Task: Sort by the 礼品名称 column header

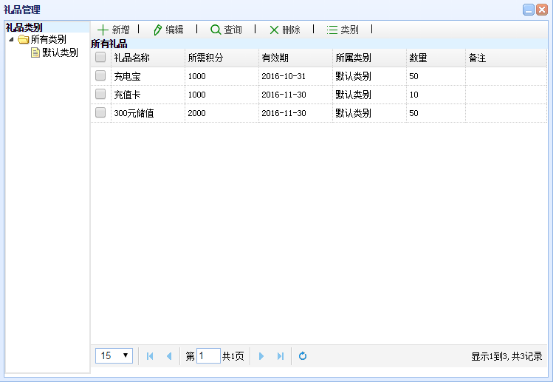Action: [148, 58]
